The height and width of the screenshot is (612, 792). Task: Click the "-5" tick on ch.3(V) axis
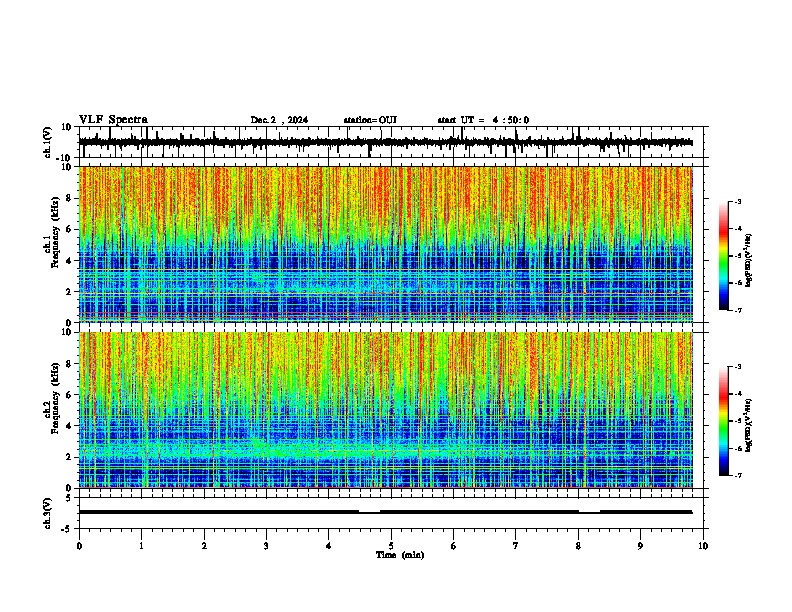67,529
